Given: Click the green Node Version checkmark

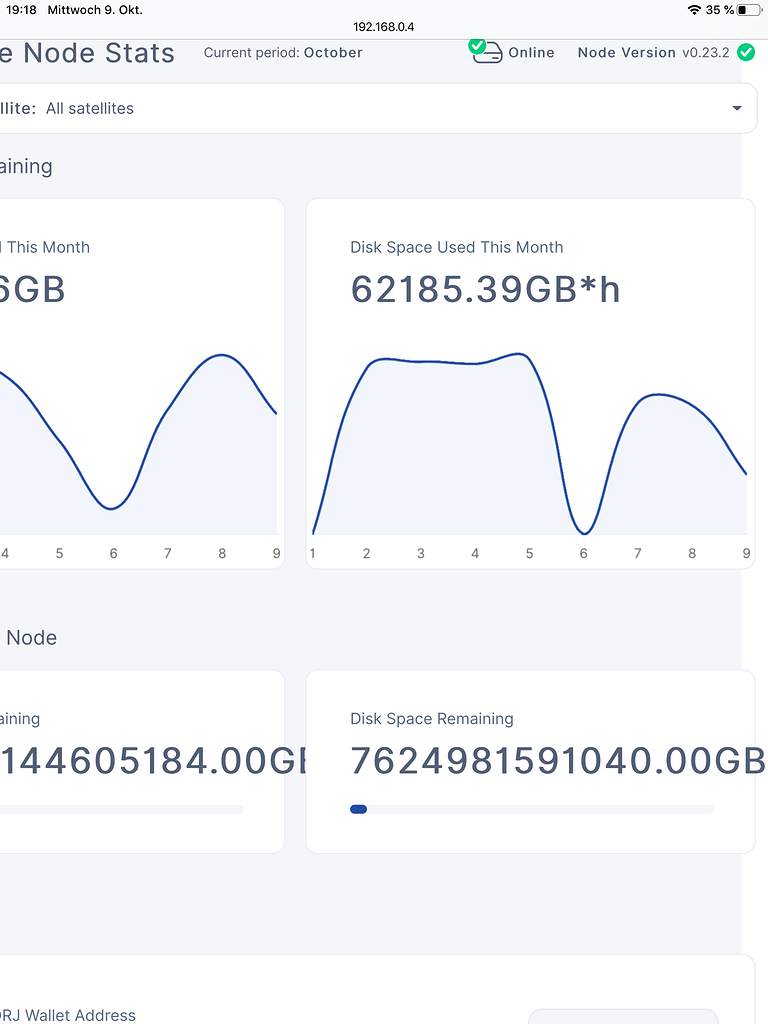Looking at the screenshot, I should pos(746,52).
